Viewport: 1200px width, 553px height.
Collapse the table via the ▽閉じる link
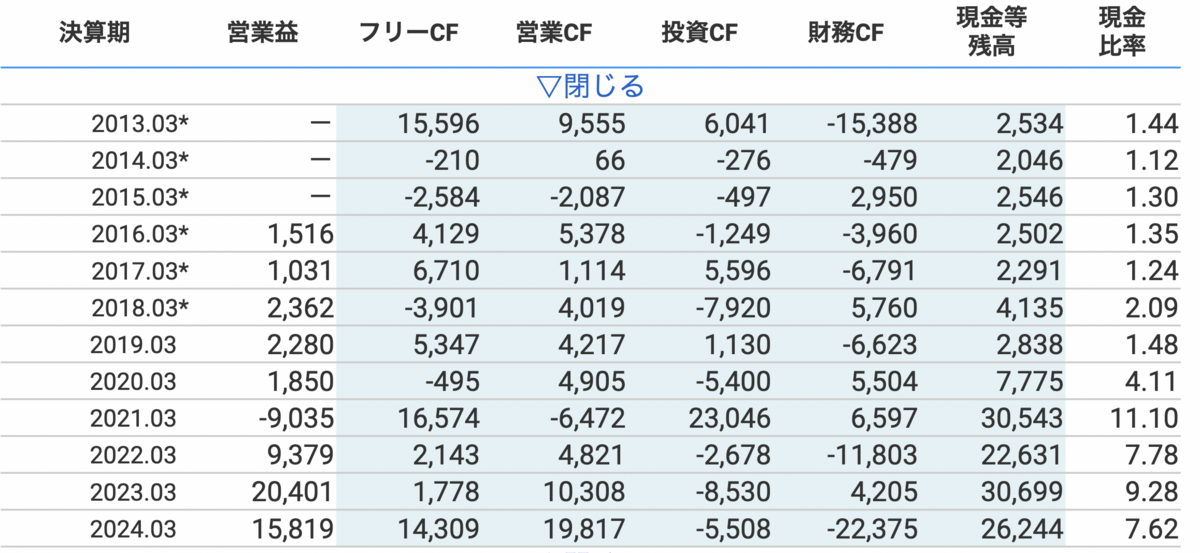[x=590, y=86]
